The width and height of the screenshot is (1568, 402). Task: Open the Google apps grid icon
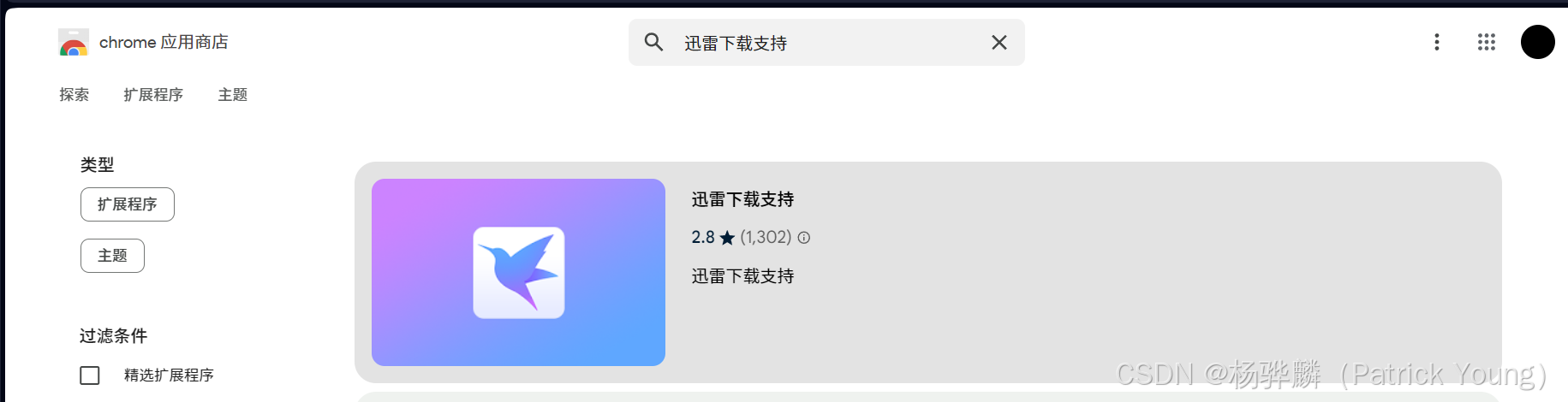click(x=1487, y=42)
